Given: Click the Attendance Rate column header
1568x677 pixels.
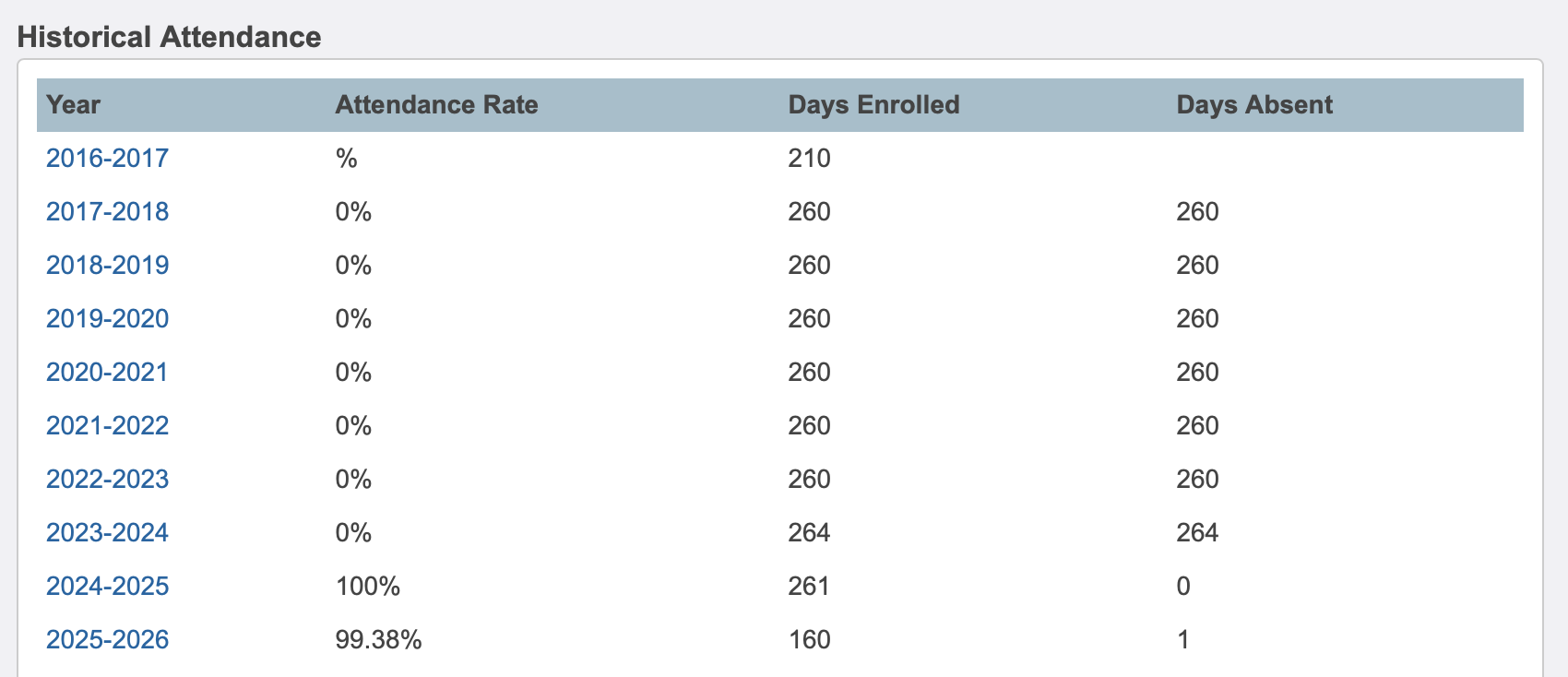Looking at the screenshot, I should point(436,104).
